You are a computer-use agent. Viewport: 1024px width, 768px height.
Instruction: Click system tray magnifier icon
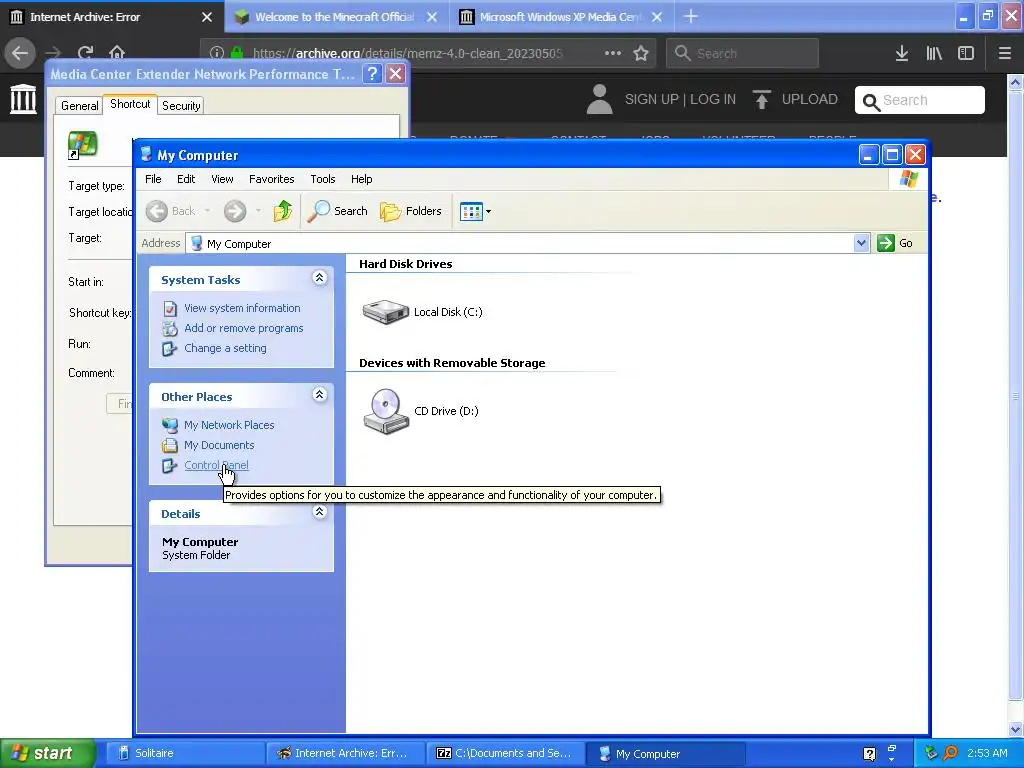click(x=950, y=753)
